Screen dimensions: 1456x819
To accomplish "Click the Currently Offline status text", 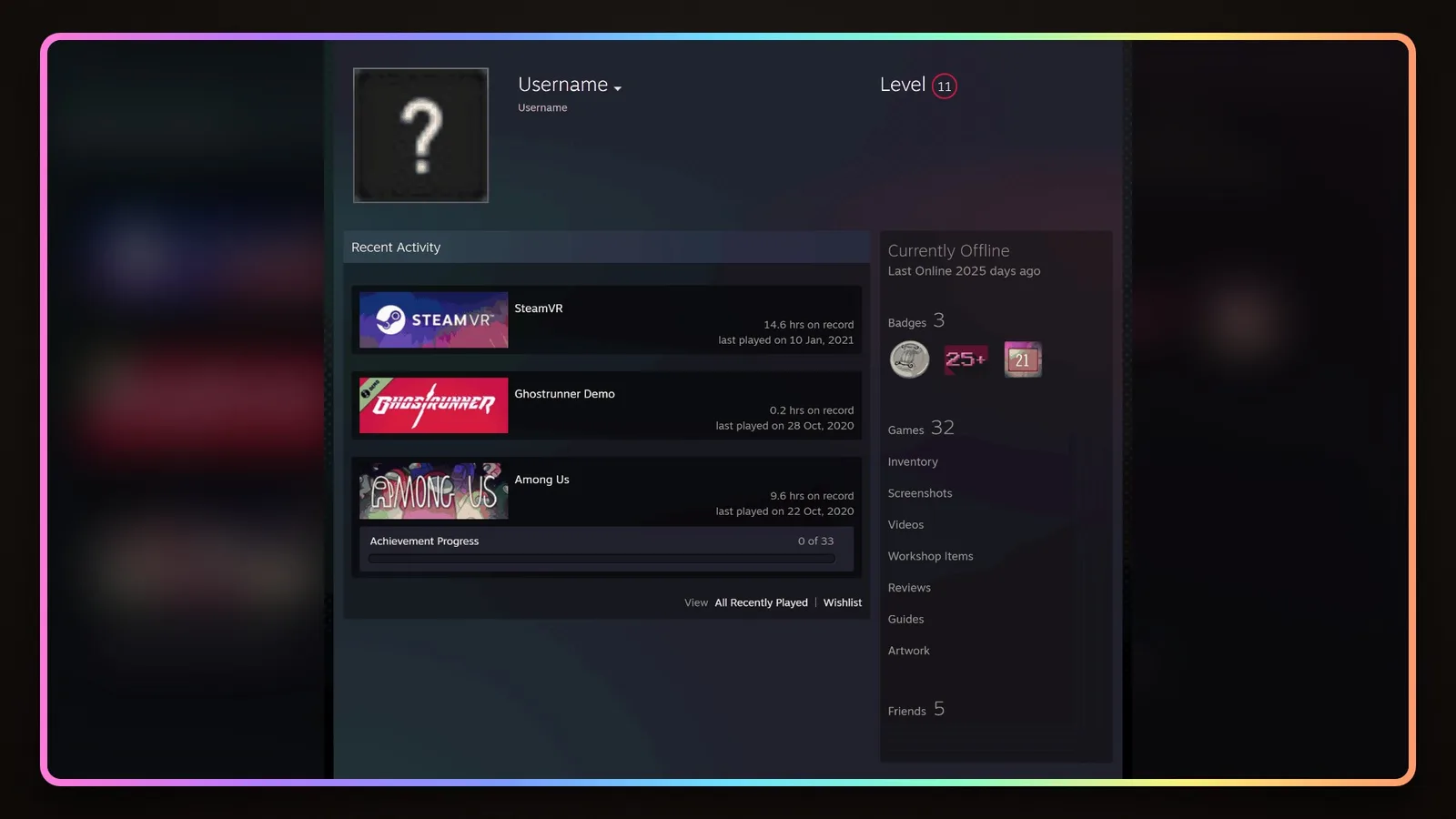I will pyautogui.click(x=948, y=250).
